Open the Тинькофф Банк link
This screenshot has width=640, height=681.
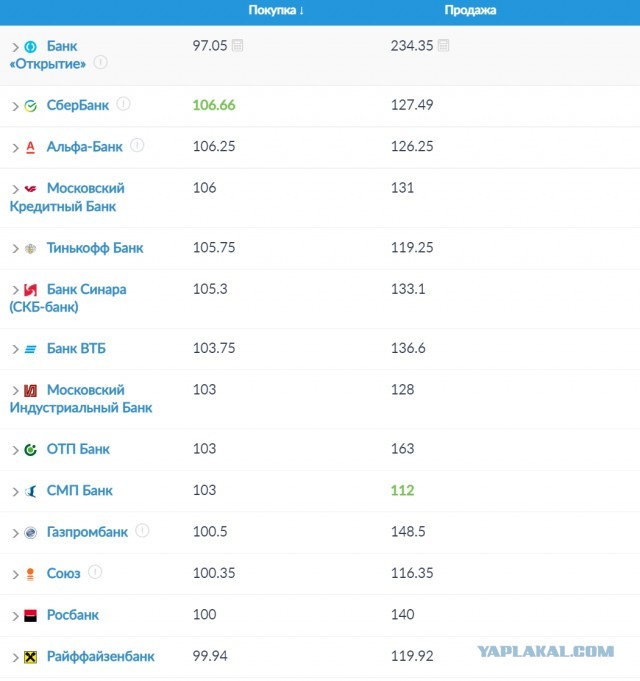pos(95,248)
